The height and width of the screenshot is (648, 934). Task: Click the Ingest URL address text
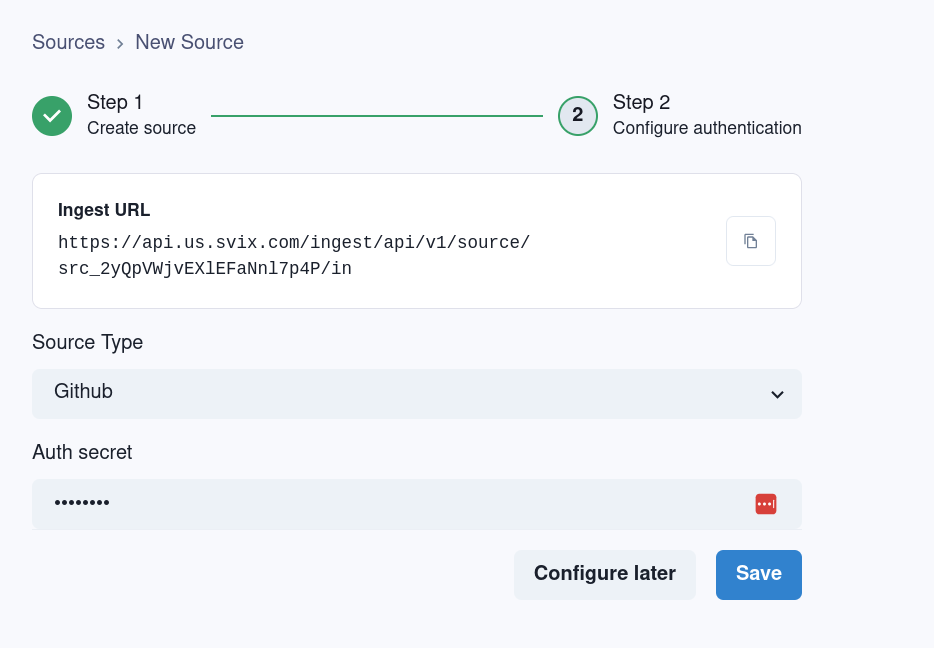point(294,256)
